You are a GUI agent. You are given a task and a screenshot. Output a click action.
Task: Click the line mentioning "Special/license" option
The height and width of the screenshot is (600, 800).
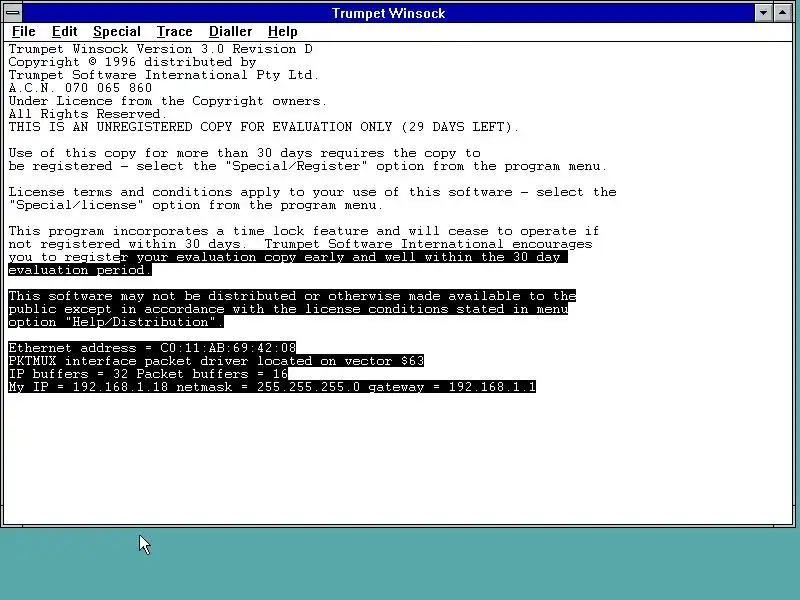pos(195,205)
